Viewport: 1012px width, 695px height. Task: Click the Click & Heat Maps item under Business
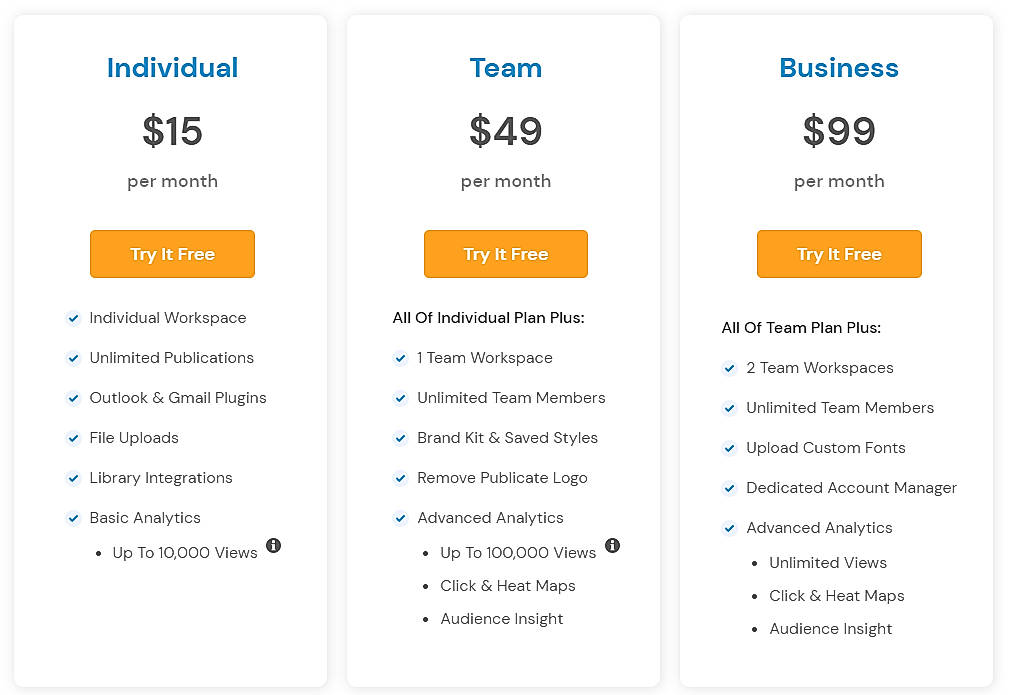click(837, 595)
